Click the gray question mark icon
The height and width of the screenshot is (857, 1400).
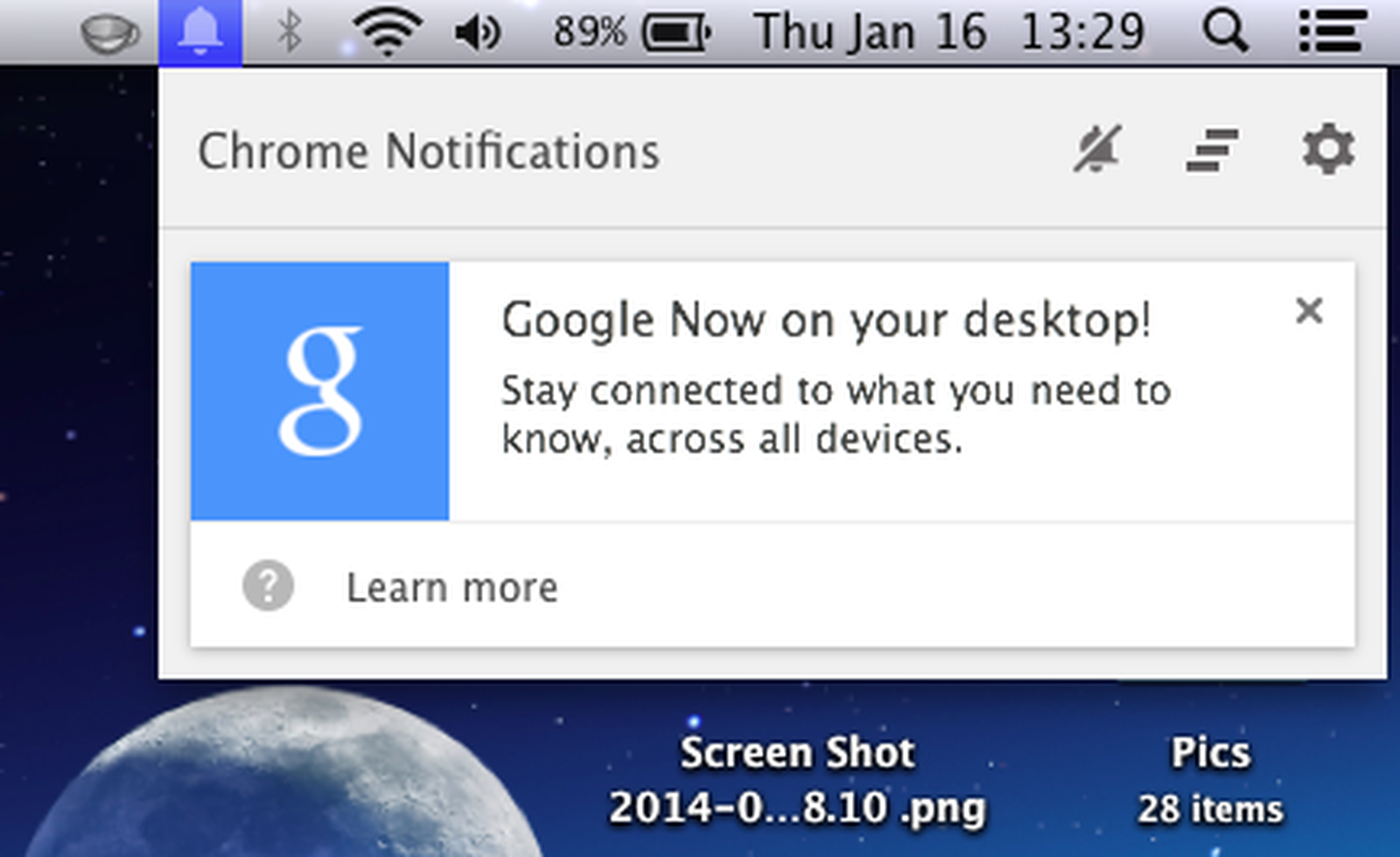[x=268, y=586]
